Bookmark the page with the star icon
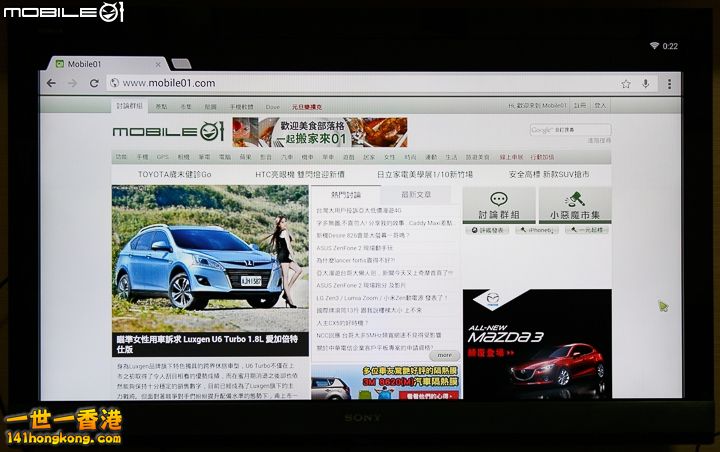720x452 pixels. tap(626, 84)
